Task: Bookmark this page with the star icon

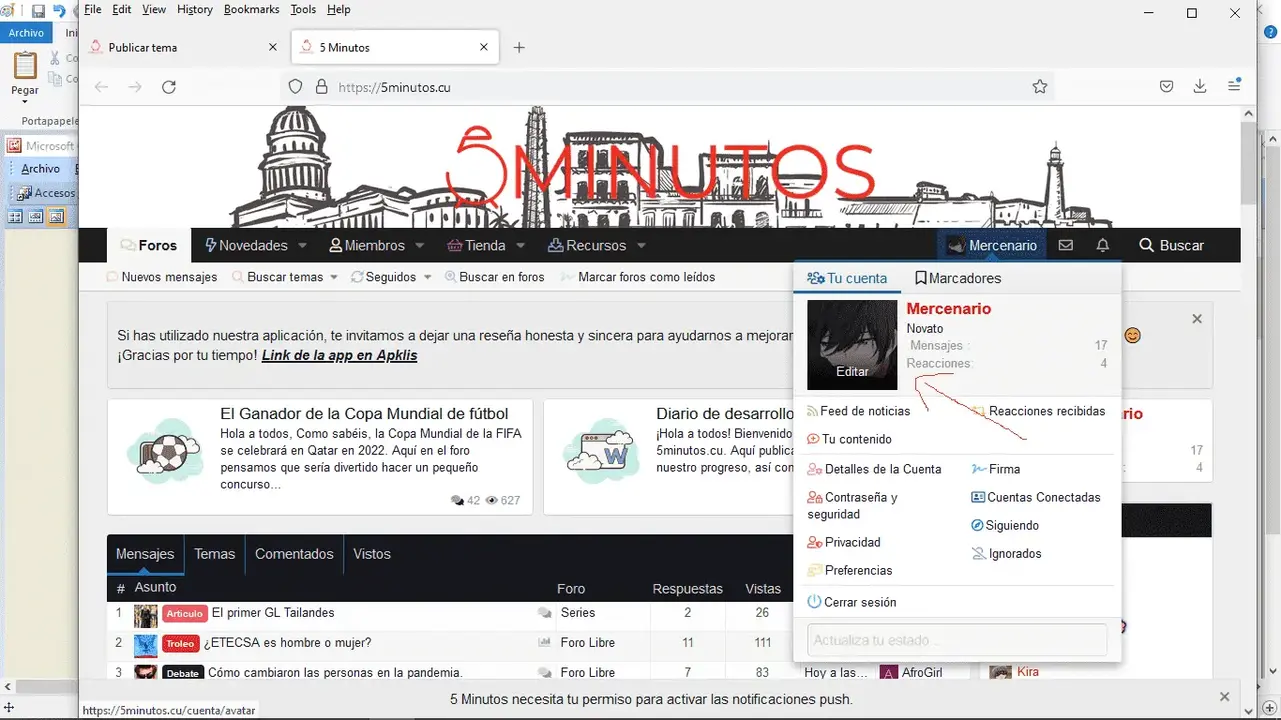Action: click(1040, 87)
